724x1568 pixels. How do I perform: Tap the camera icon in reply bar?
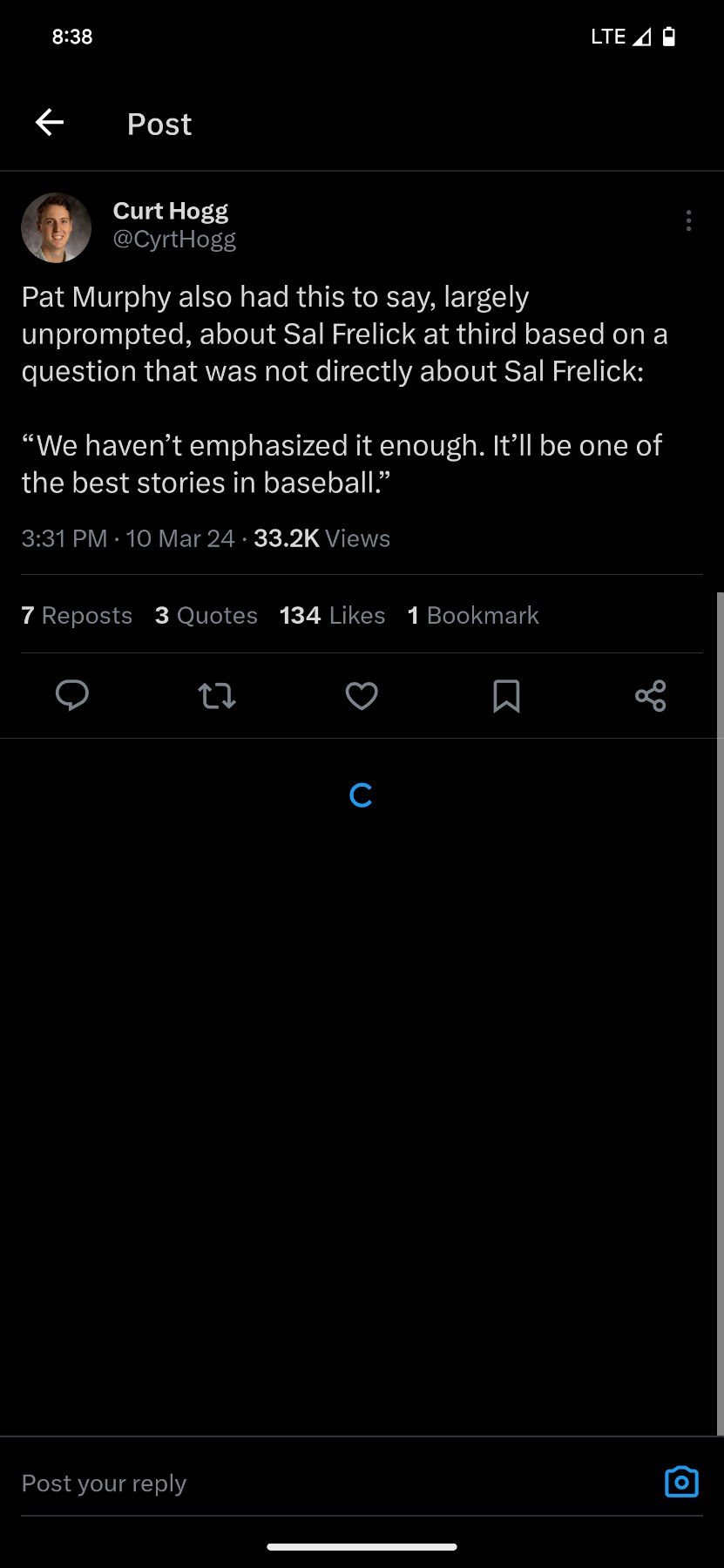pyautogui.click(x=681, y=1482)
